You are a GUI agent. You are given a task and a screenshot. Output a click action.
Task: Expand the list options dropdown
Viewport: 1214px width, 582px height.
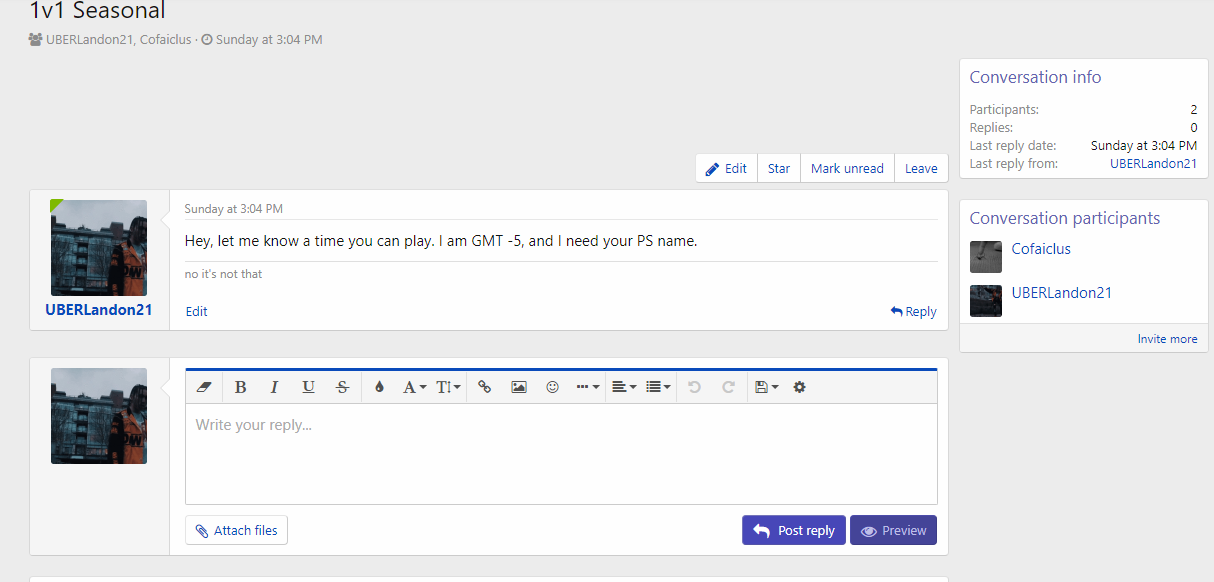click(x=658, y=387)
